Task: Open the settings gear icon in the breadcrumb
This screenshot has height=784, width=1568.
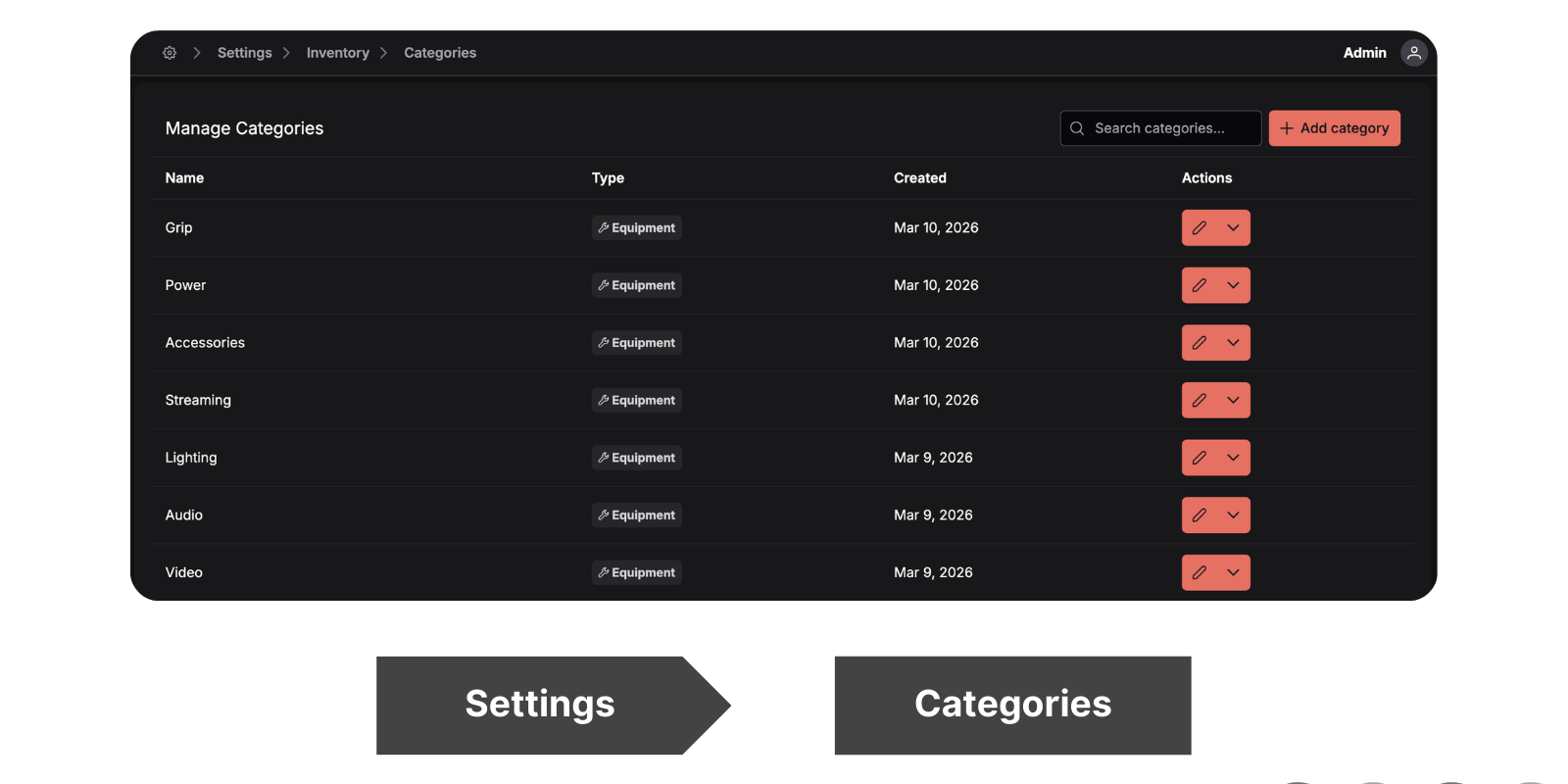Action: 170,53
